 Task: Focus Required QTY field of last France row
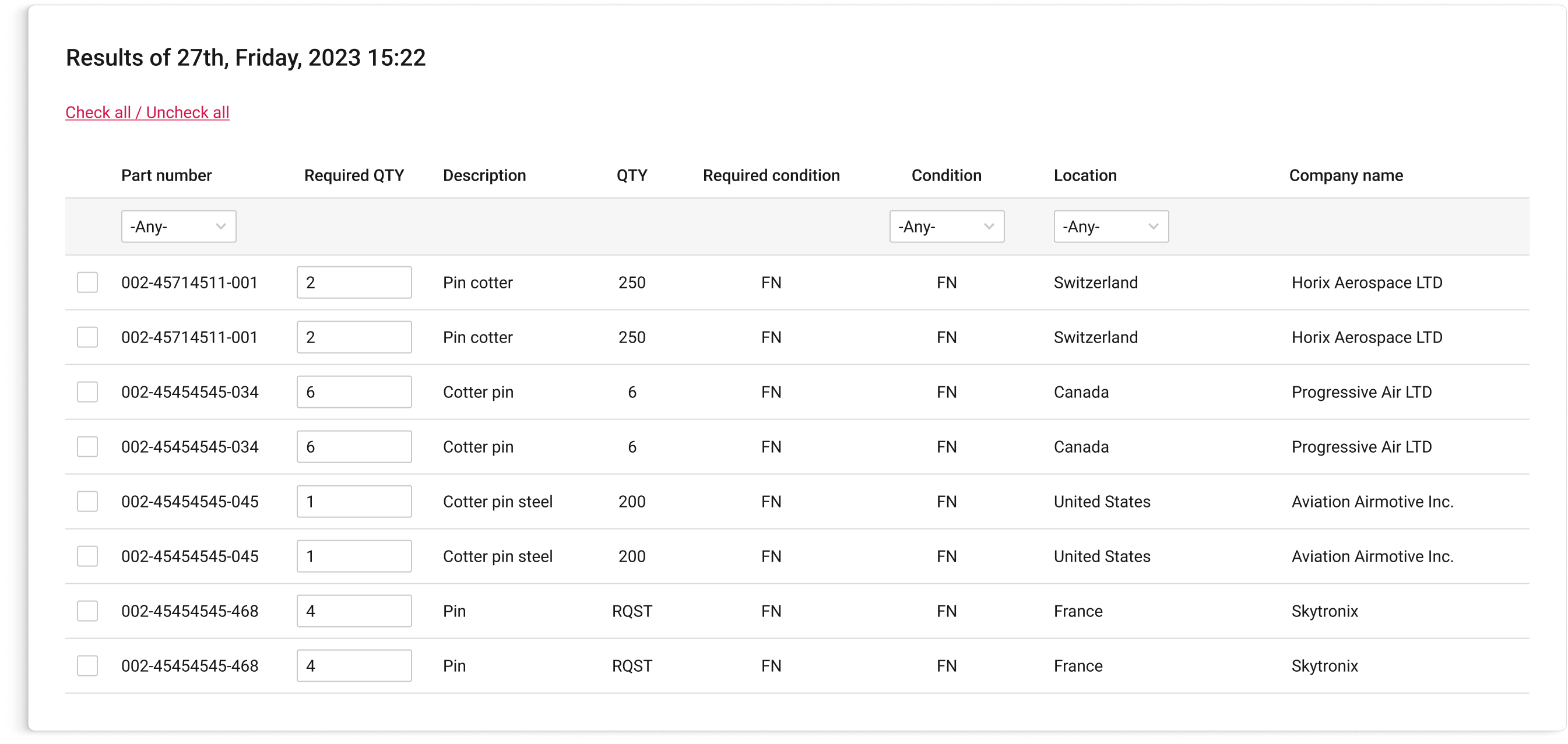(x=354, y=665)
